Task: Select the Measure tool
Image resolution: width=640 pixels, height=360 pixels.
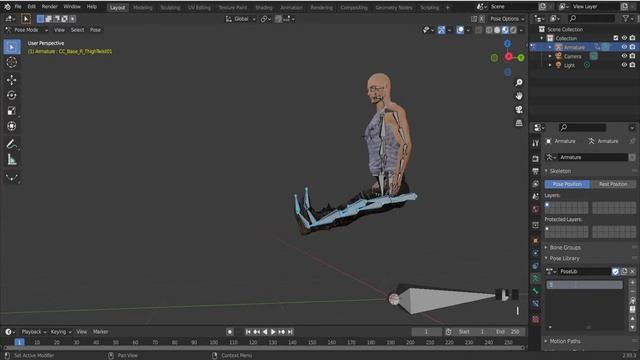Action: (x=11, y=160)
